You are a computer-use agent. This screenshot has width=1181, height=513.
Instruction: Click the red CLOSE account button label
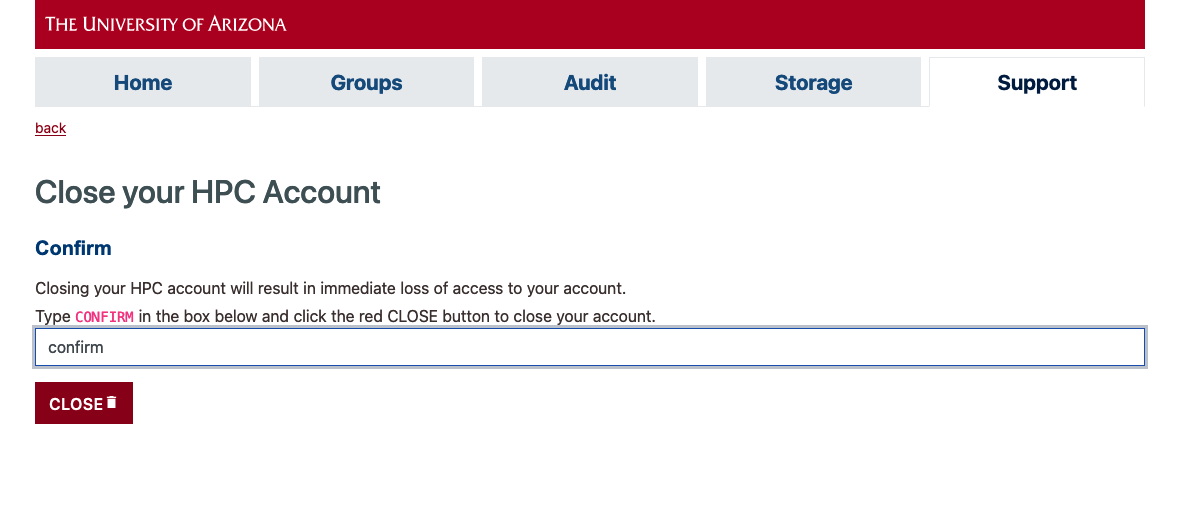pyautogui.click(x=76, y=405)
